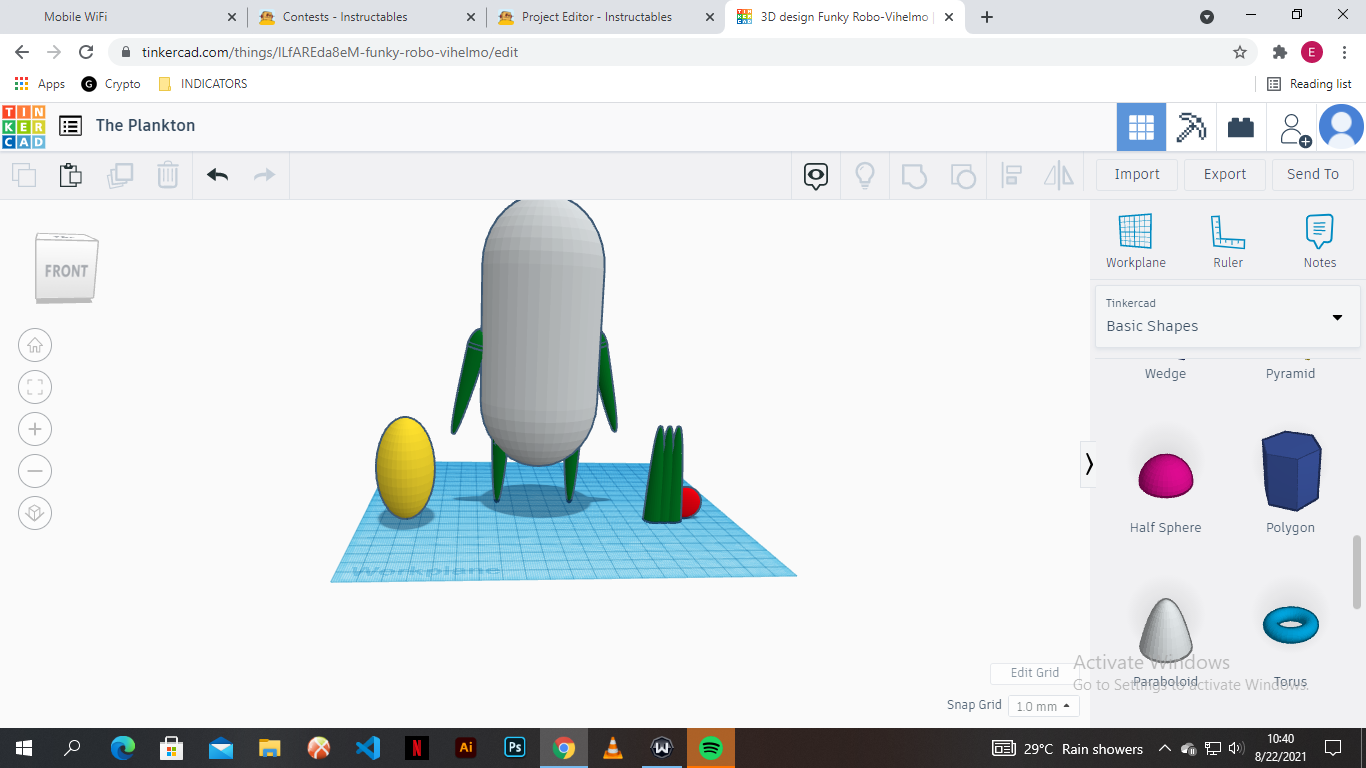Screen dimensions: 1366x768
Task: Open a new browser tab
Action: tap(987, 17)
